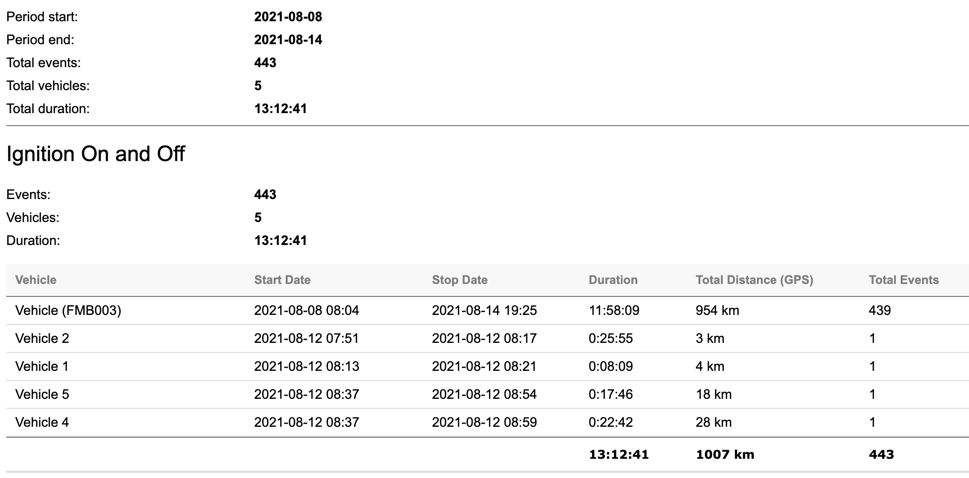Viewport: 969px width, 478px height.
Task: Select the Vehicle 2 row name
Action: pos(42,339)
